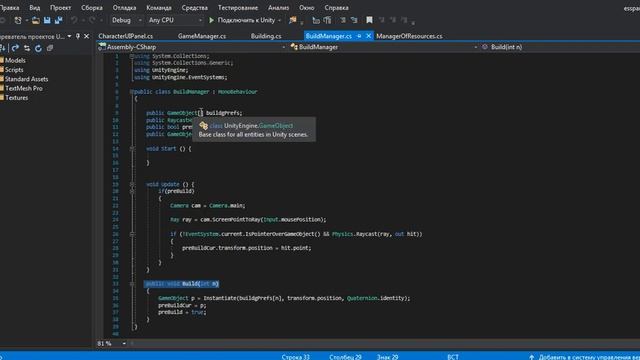The image size is (640, 360).
Task: Pin the project explorer panel
Action: [78, 36]
